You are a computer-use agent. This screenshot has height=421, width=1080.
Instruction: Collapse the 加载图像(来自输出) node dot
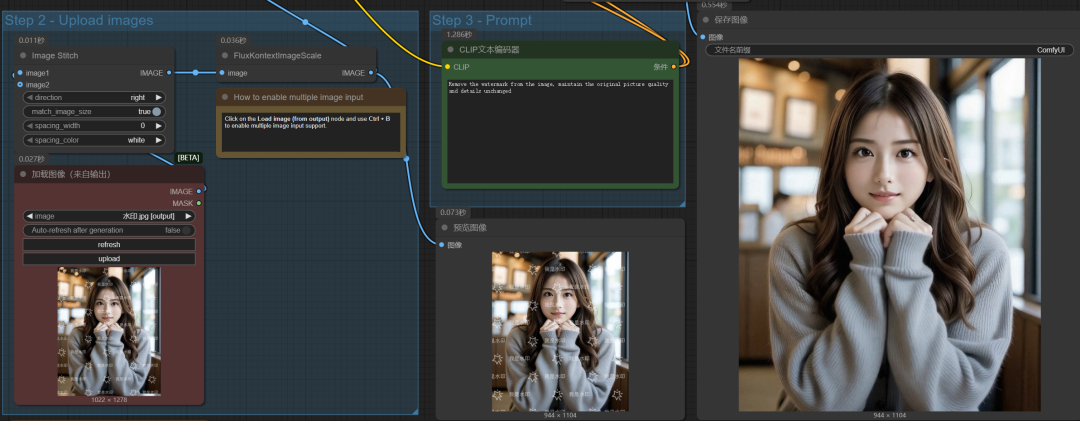point(23,174)
